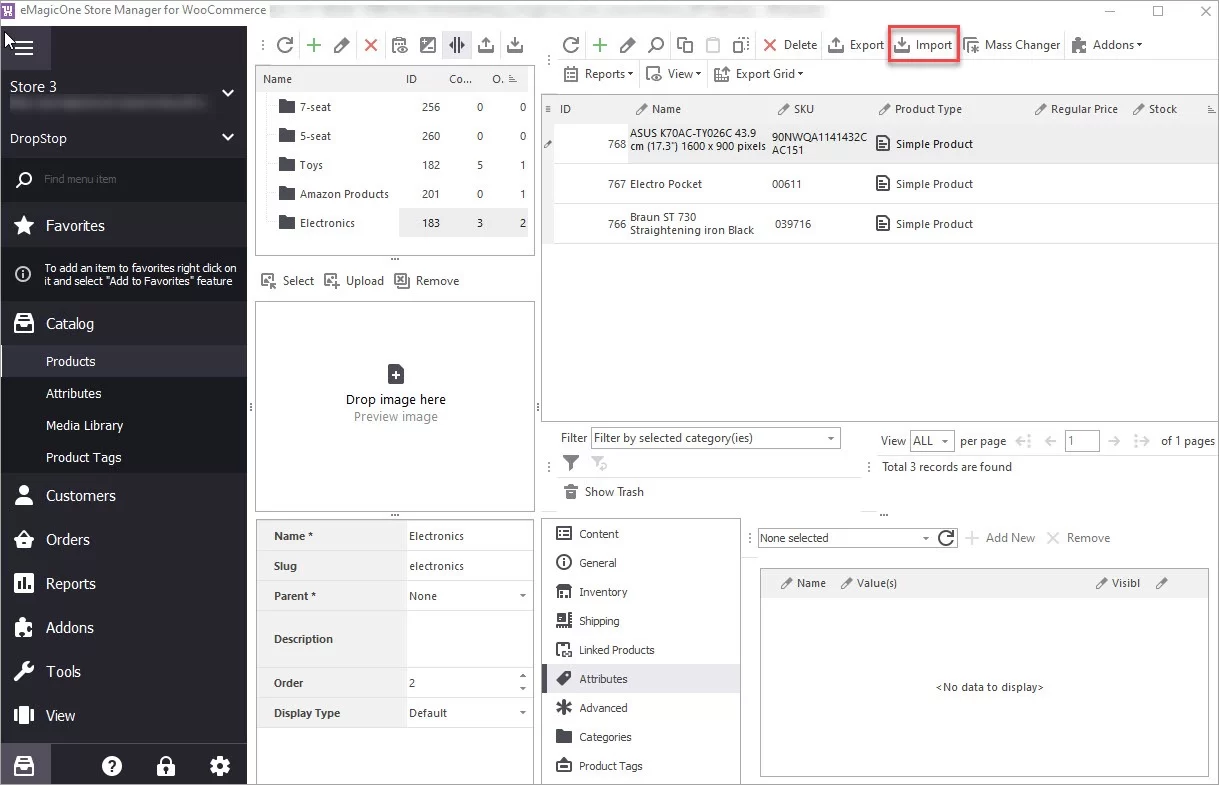1219x785 pixels.
Task: Increment the category Order value with stepper arrow
Action: click(x=521, y=677)
